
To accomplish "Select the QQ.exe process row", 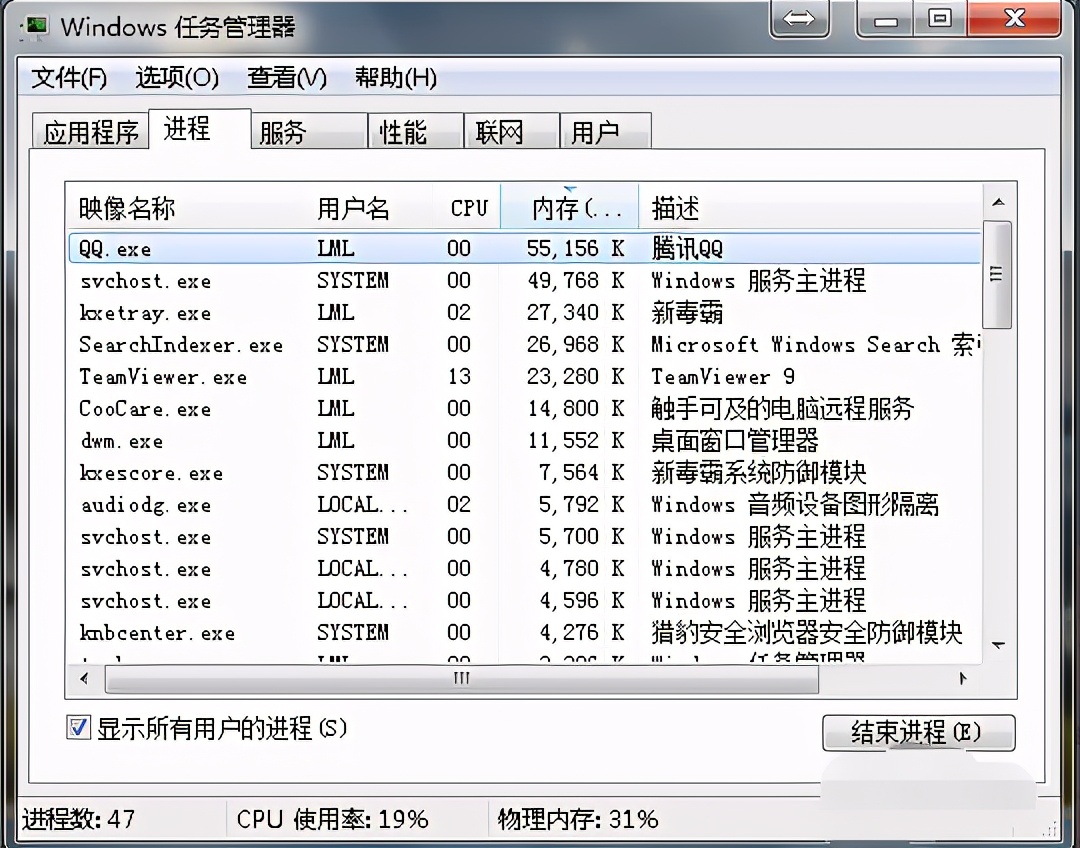I will pyautogui.click(x=400, y=248).
